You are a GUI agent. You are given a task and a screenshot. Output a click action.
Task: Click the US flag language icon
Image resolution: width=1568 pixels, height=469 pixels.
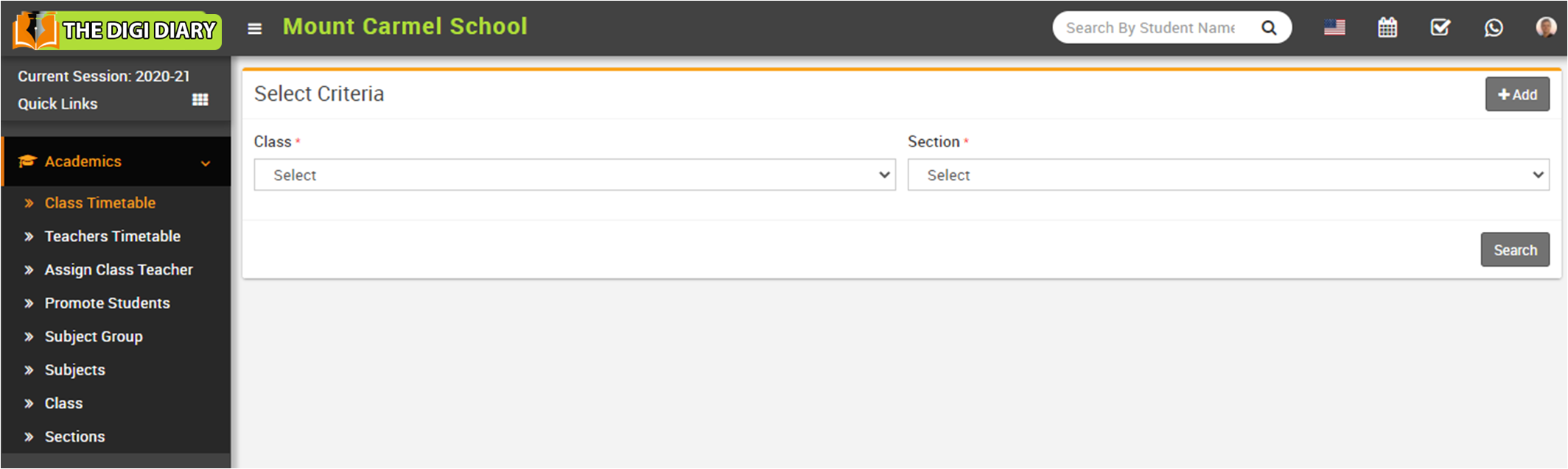(1334, 28)
